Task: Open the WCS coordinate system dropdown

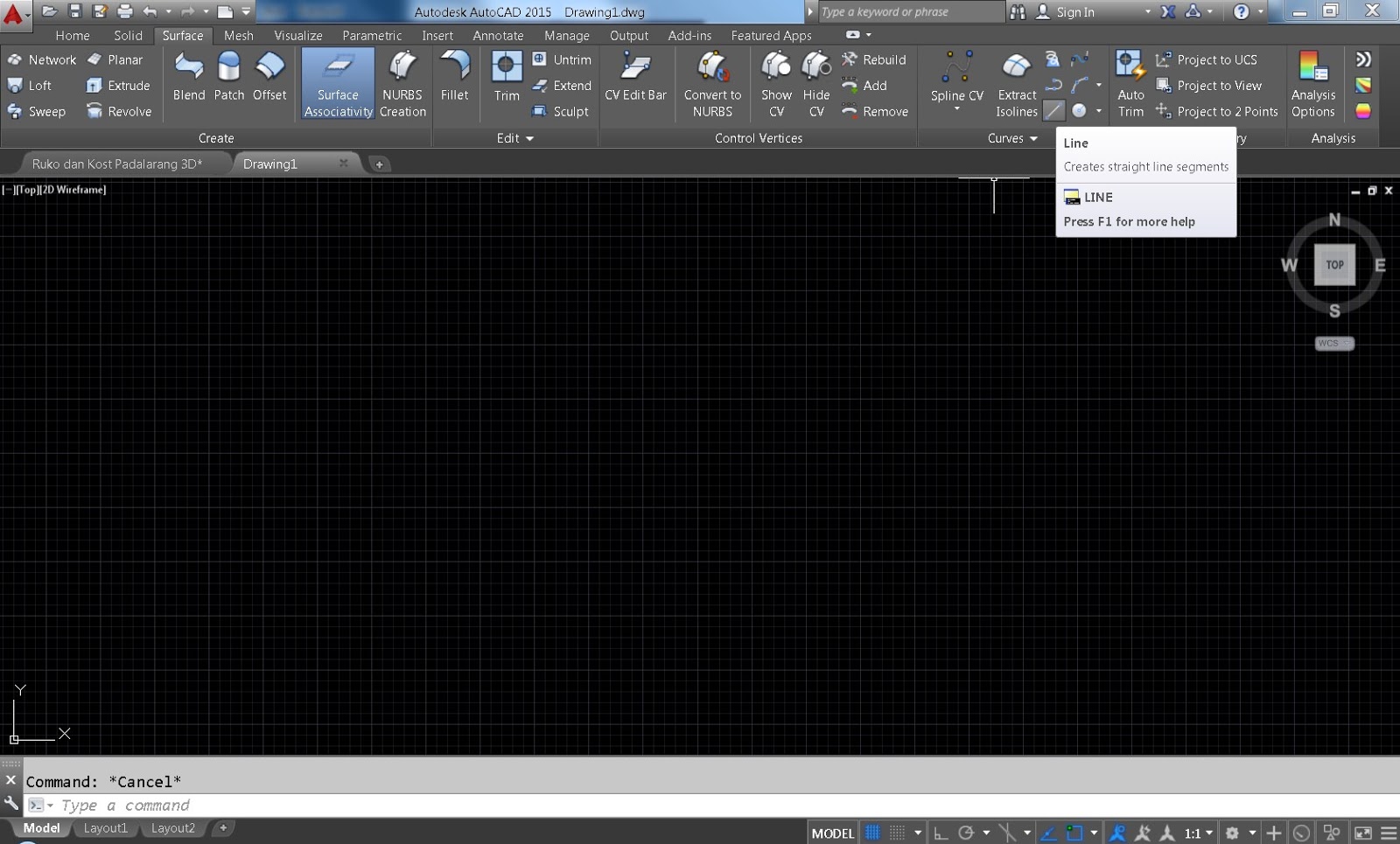Action: (1334, 343)
